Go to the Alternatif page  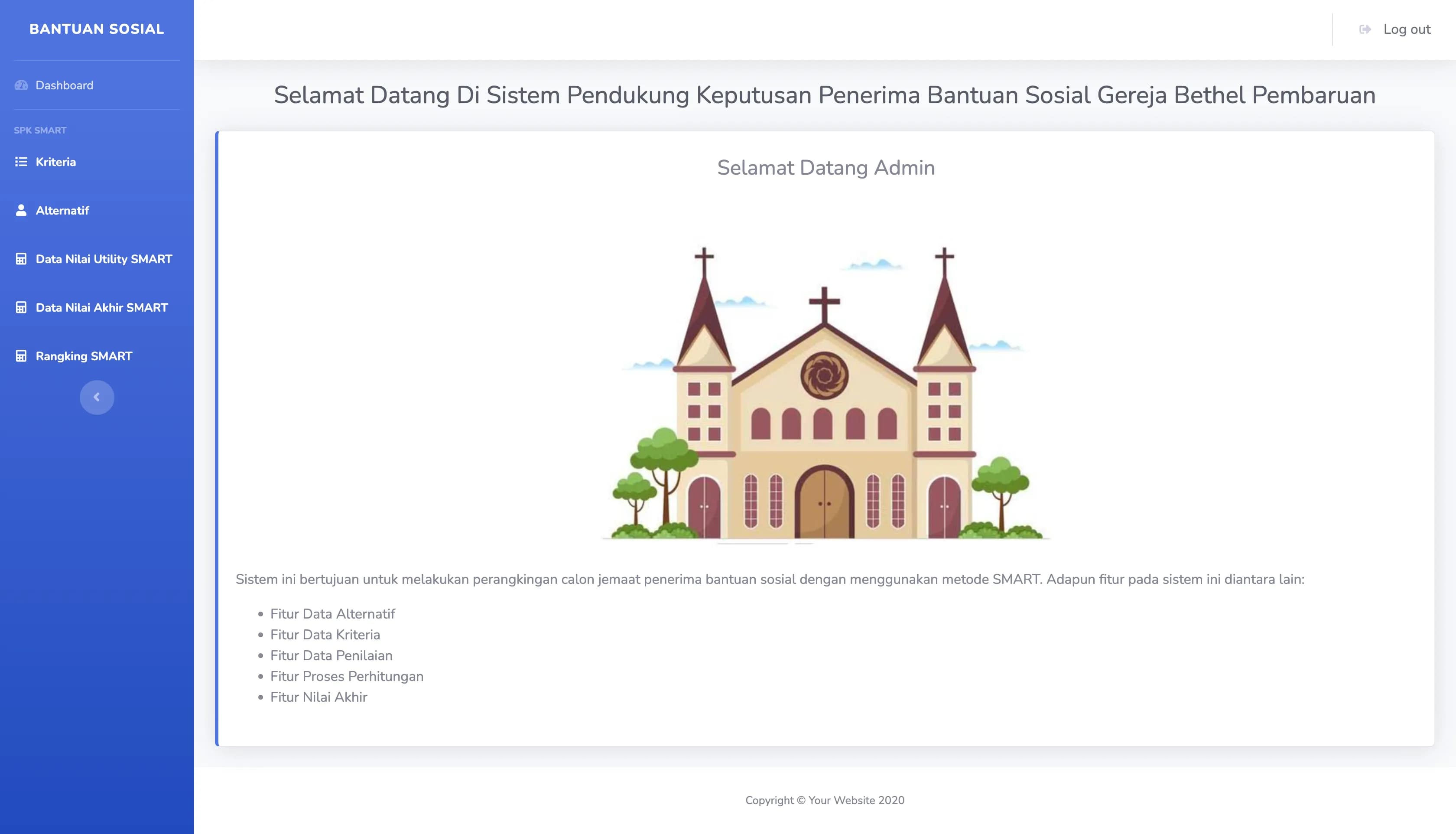pos(62,210)
